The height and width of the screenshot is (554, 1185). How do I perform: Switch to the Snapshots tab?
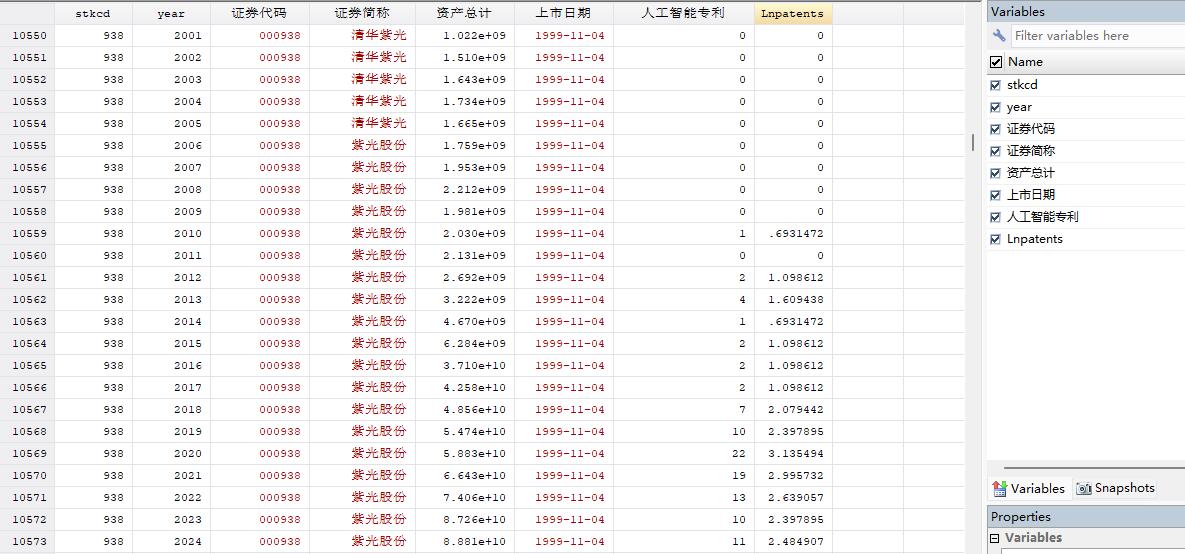click(x=1115, y=488)
